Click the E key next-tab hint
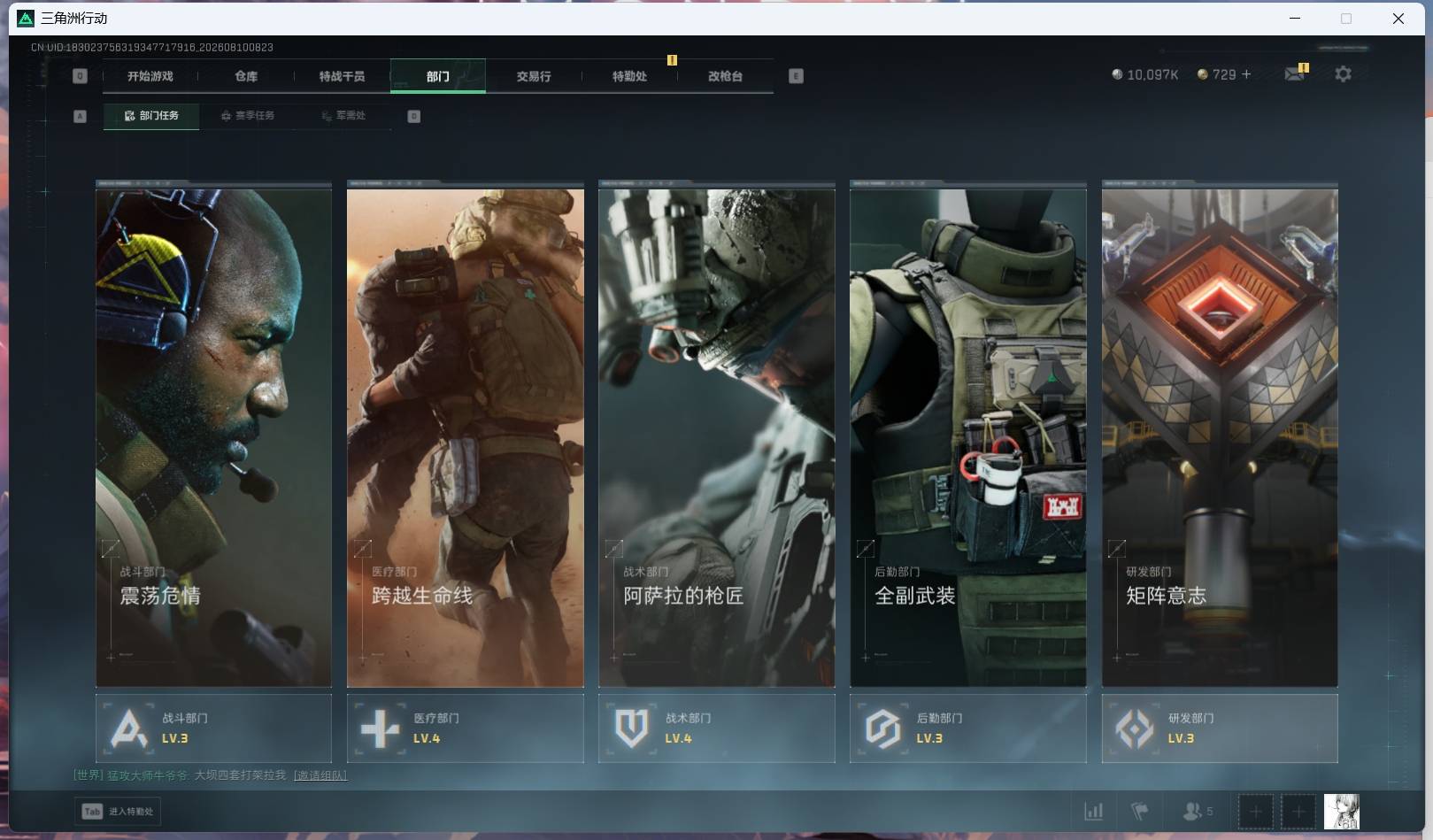The image size is (1433, 840). coord(796,76)
